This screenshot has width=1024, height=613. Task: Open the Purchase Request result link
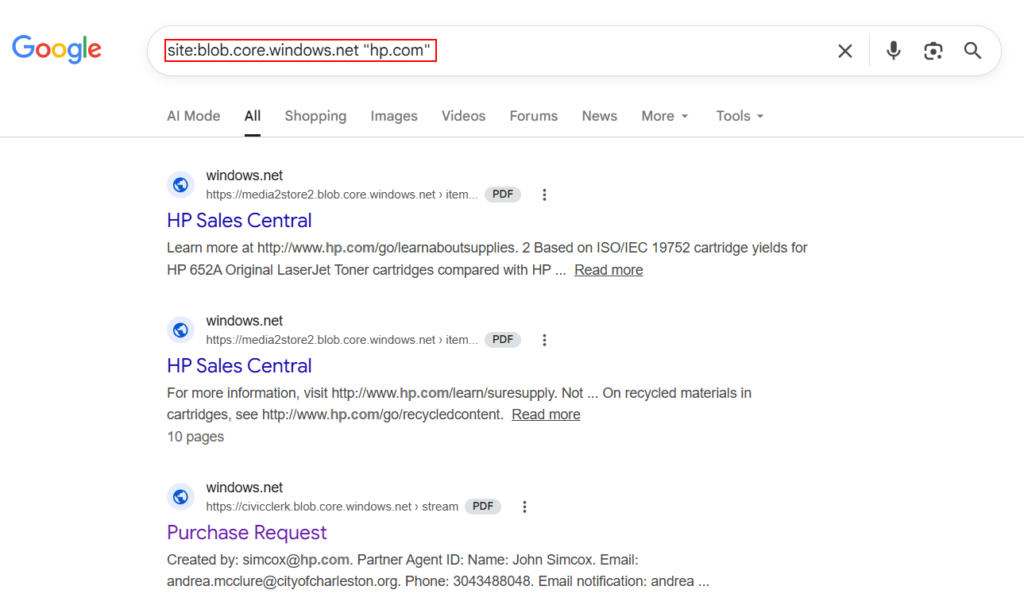247,533
